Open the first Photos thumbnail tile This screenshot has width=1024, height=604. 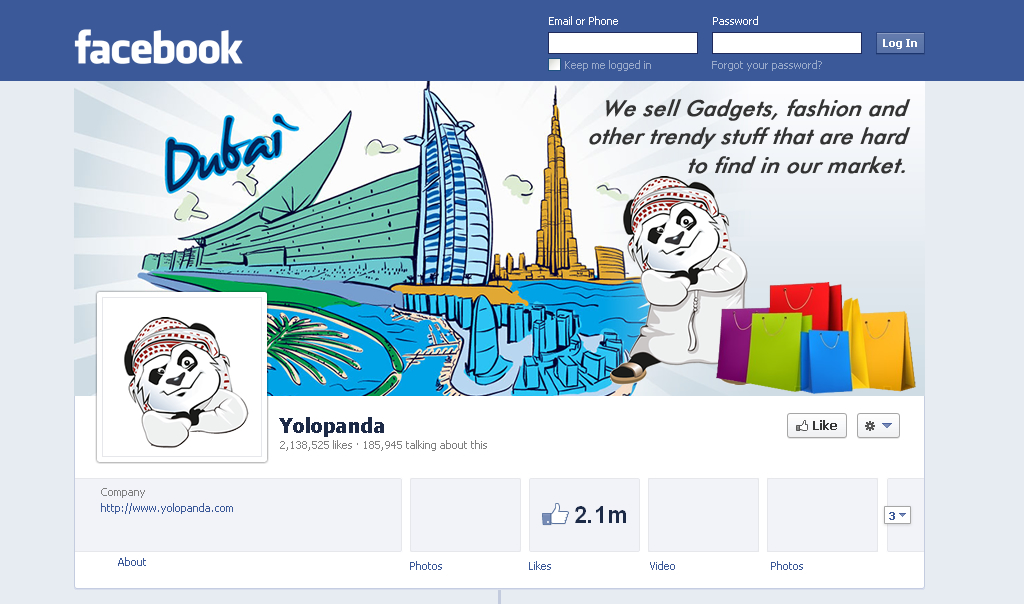(x=465, y=515)
